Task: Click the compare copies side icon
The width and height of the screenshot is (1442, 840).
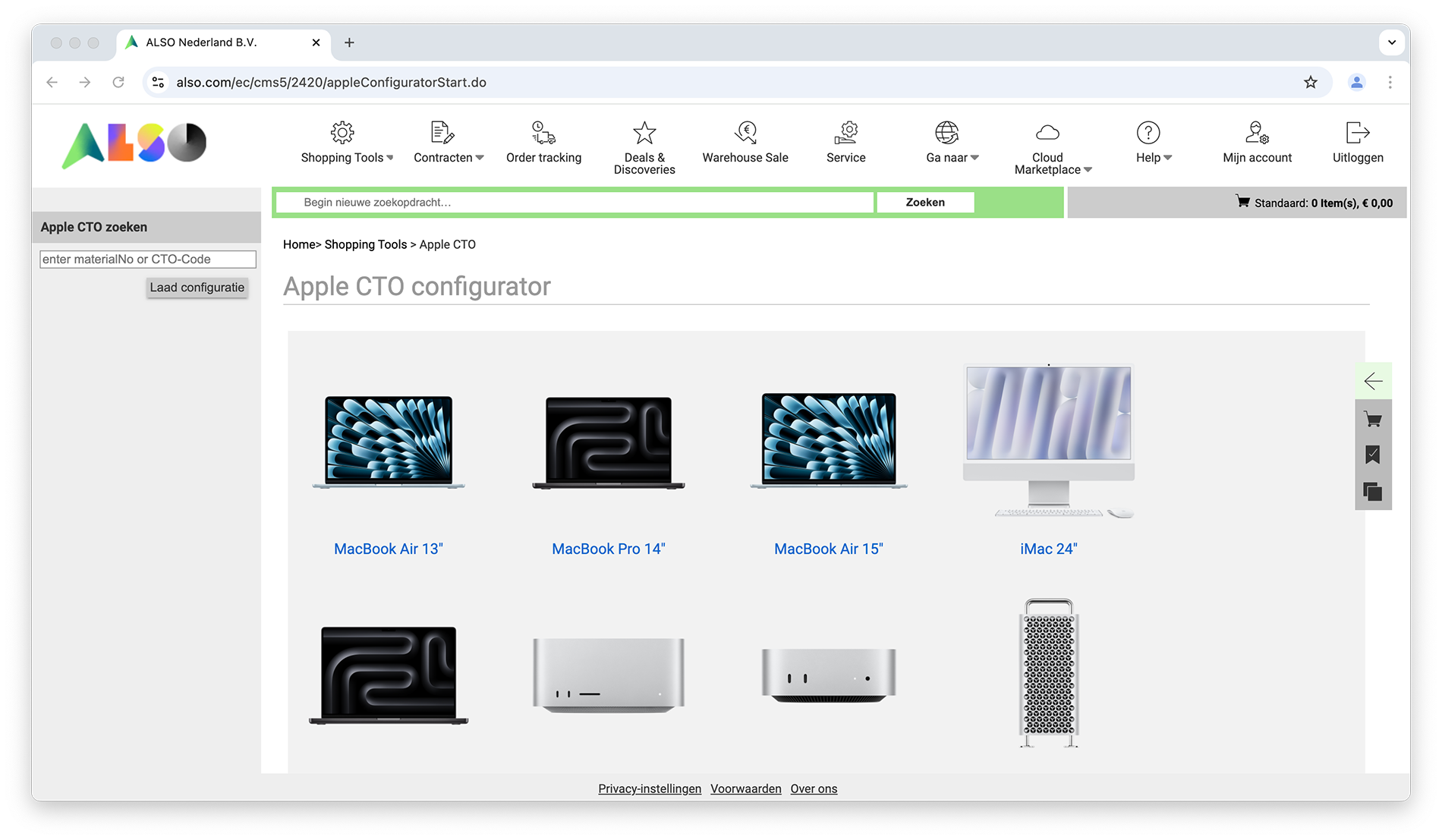Action: click(1373, 492)
